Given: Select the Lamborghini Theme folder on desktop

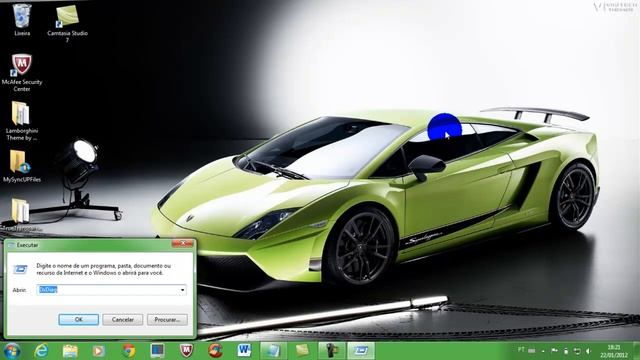Looking at the screenshot, I should pyautogui.click(x=22, y=120).
